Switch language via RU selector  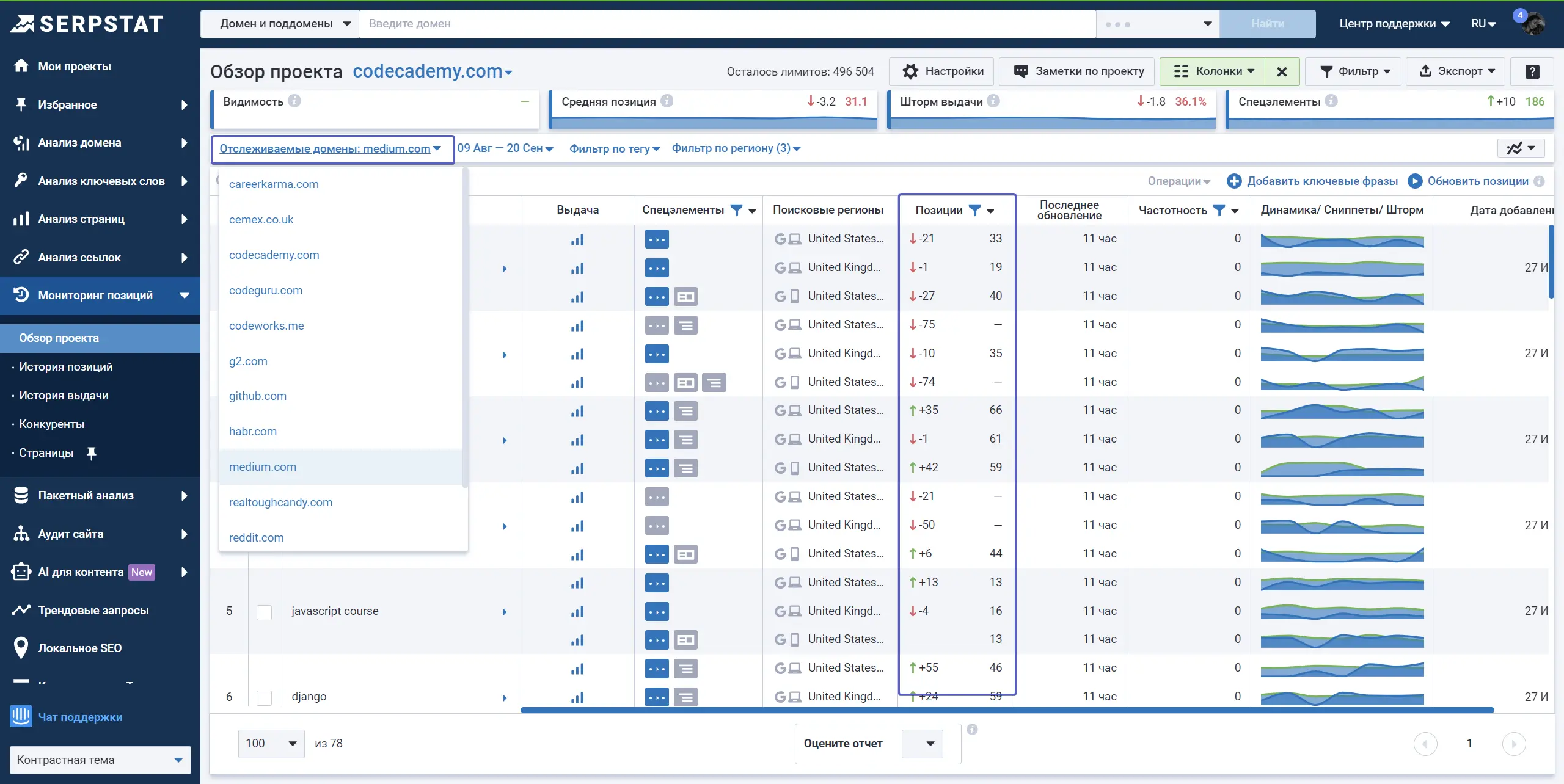click(1484, 24)
